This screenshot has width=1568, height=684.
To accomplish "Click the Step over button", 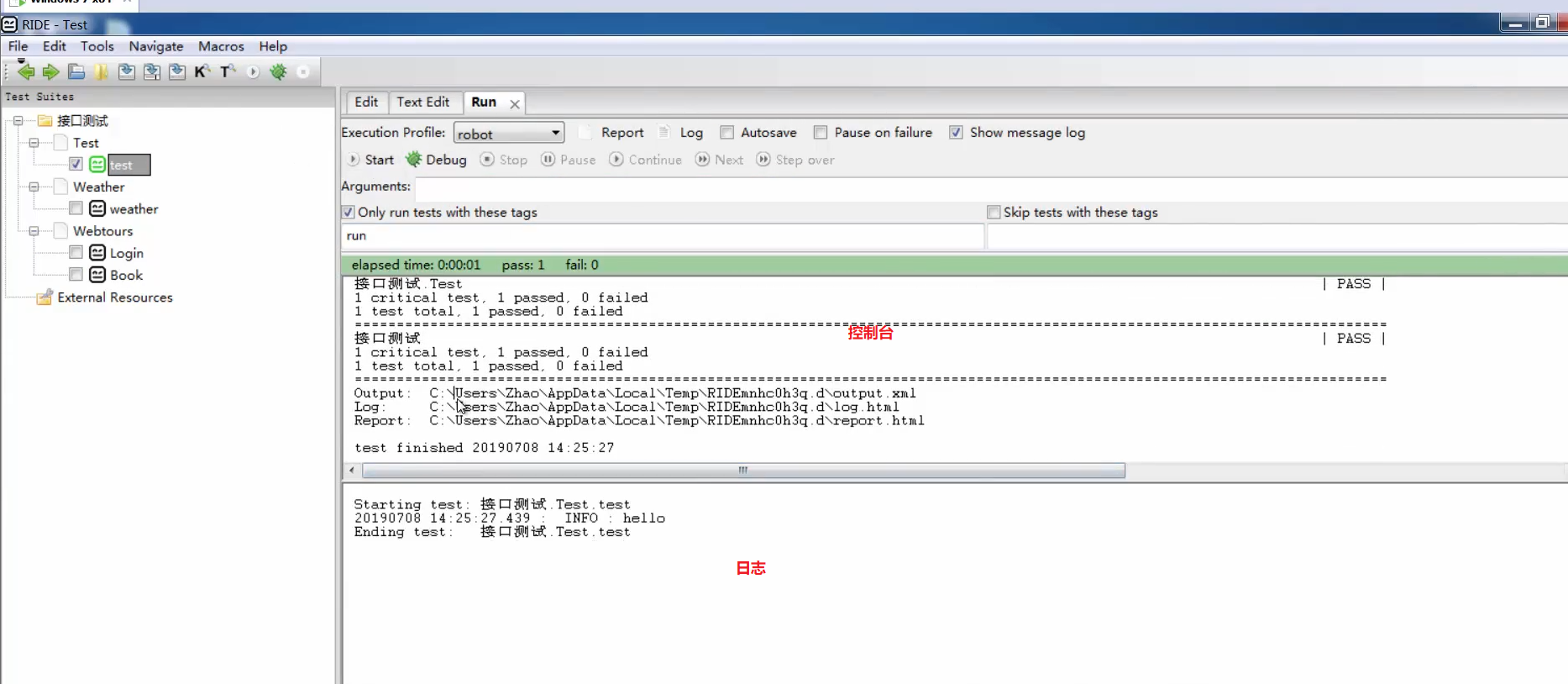I will (x=795, y=160).
